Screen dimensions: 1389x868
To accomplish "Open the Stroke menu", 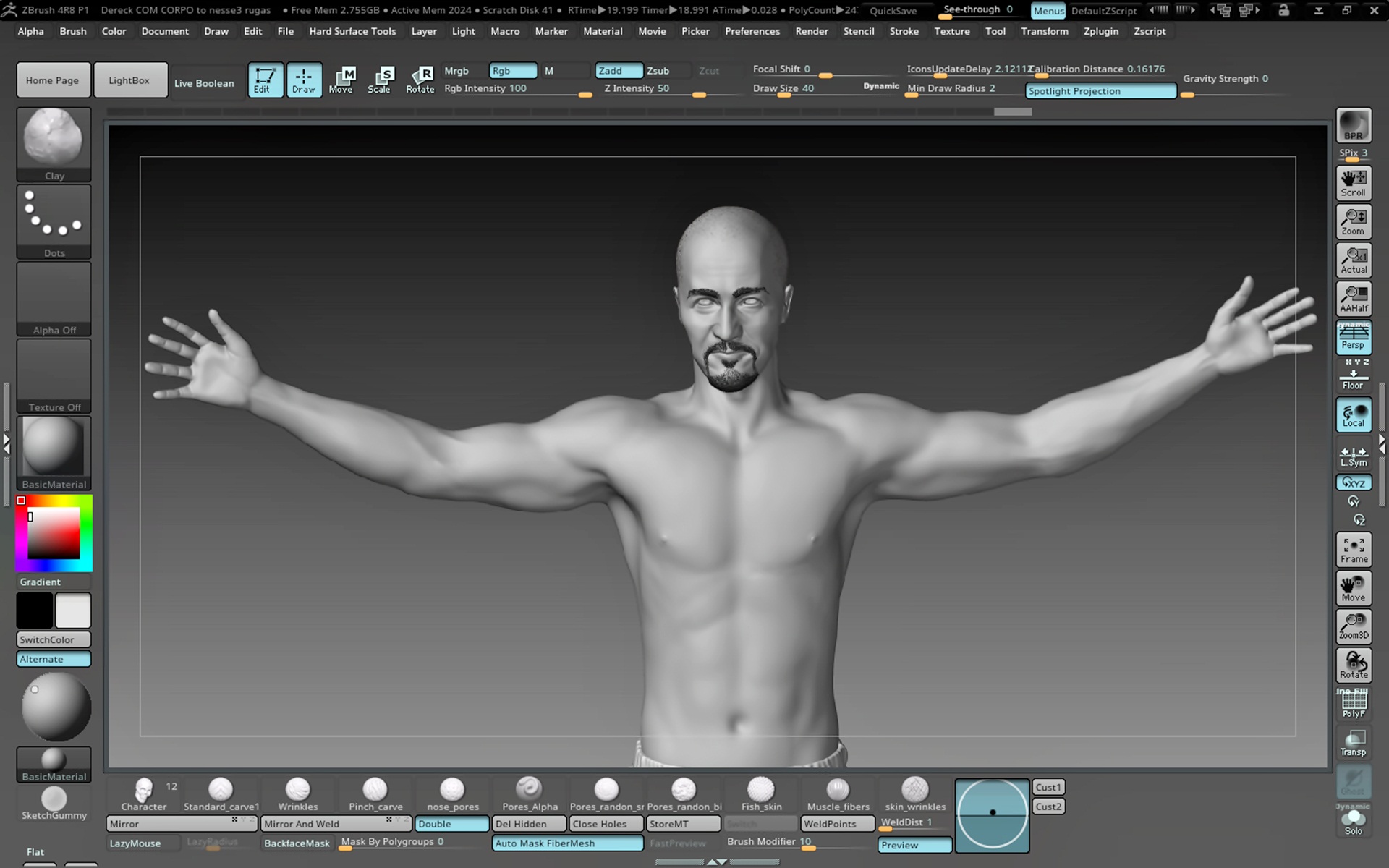I will (x=904, y=31).
